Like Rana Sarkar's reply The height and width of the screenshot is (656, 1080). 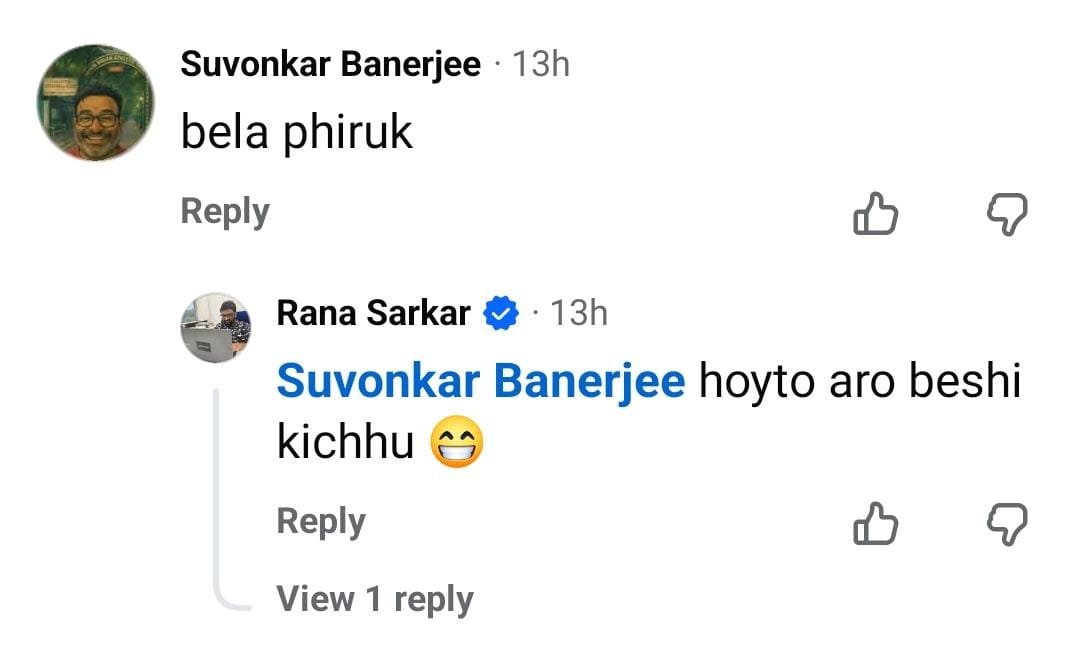[x=875, y=523]
